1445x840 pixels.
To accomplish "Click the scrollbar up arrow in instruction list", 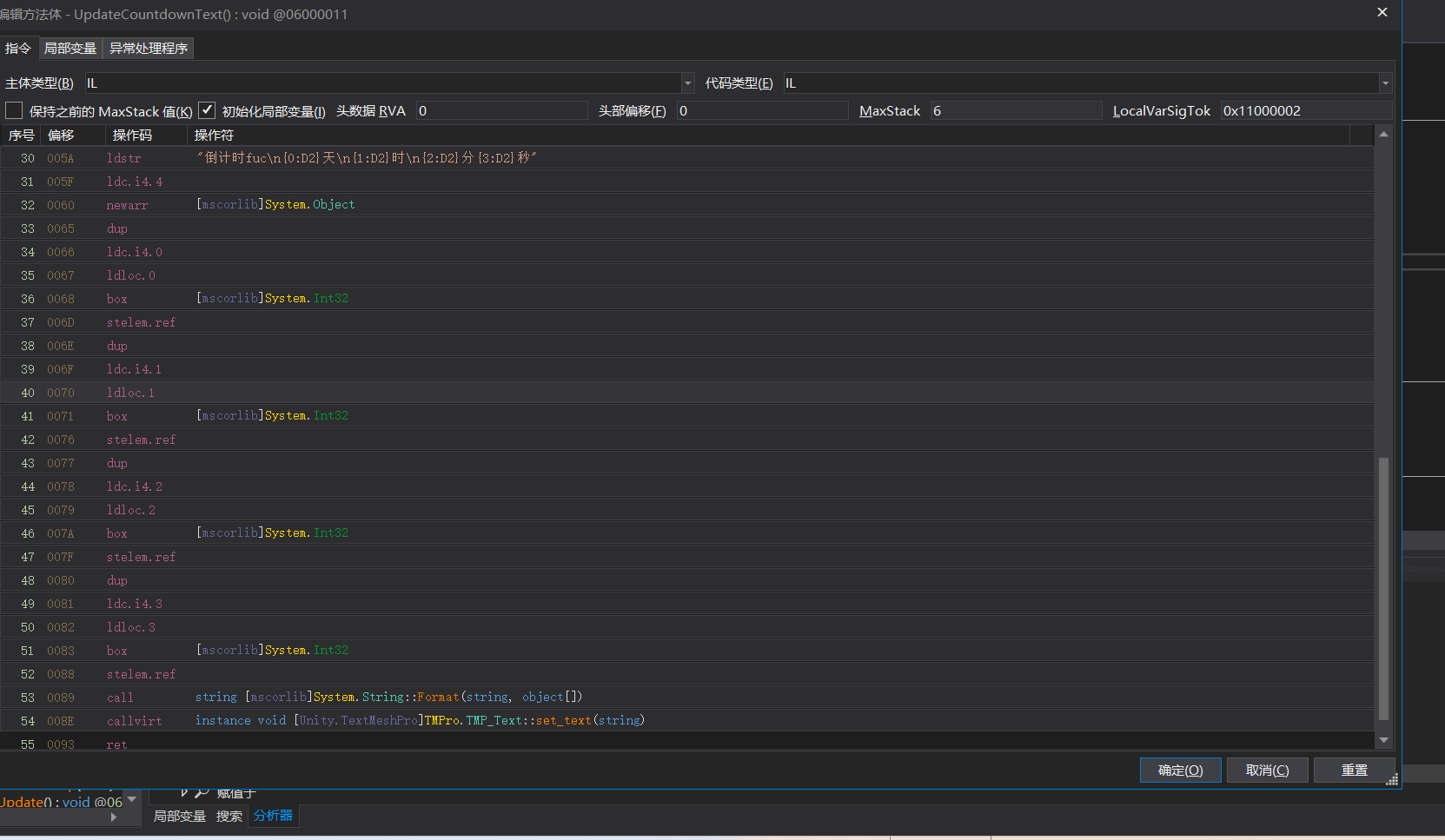I will (x=1383, y=135).
